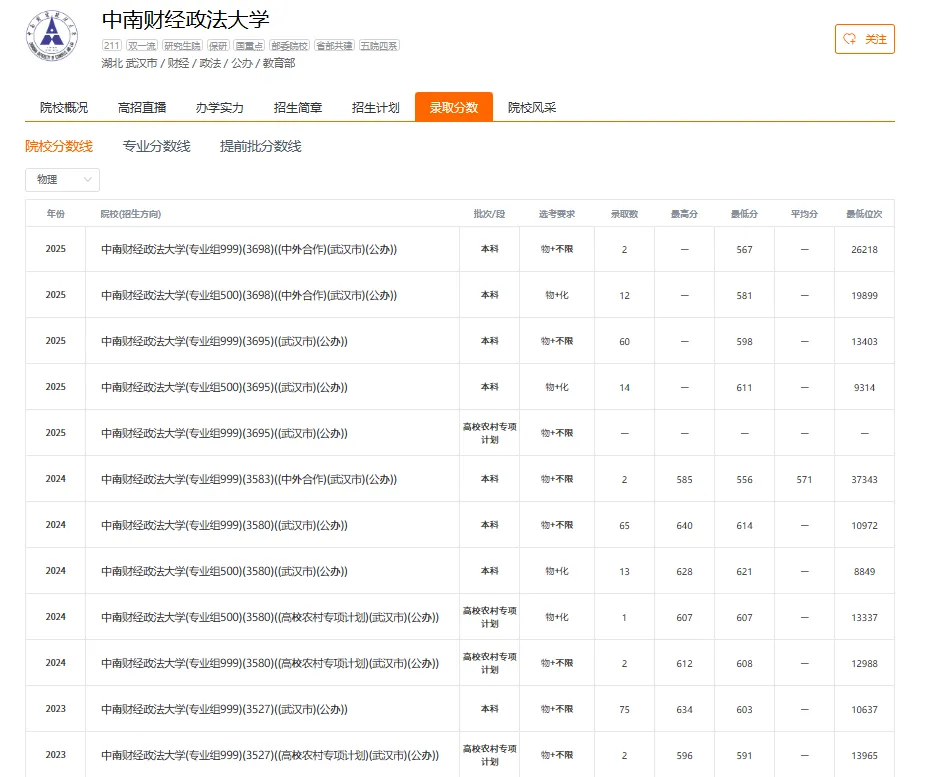Click the 最低位次 value 37343
Viewport: 927px width, 777px height.
[x=864, y=480]
